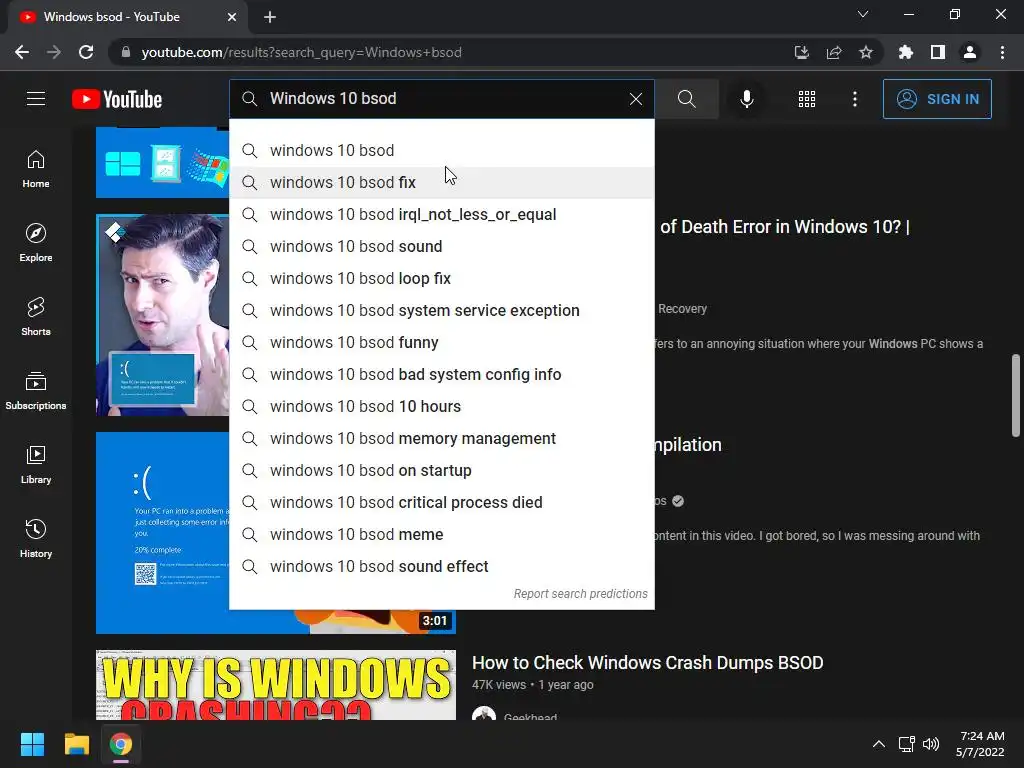Click the page vertical scrollbar thumb
Screen dimensions: 1024x768
(x=1016, y=395)
